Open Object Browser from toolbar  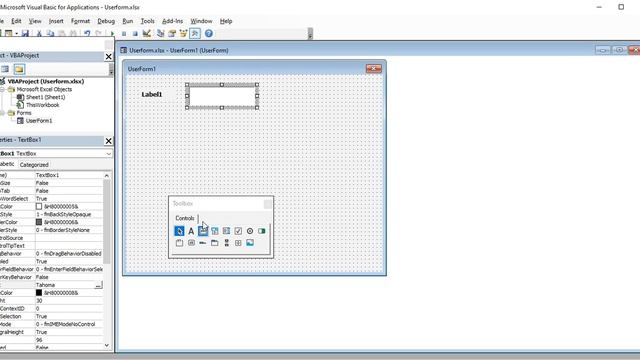tap(183, 33)
